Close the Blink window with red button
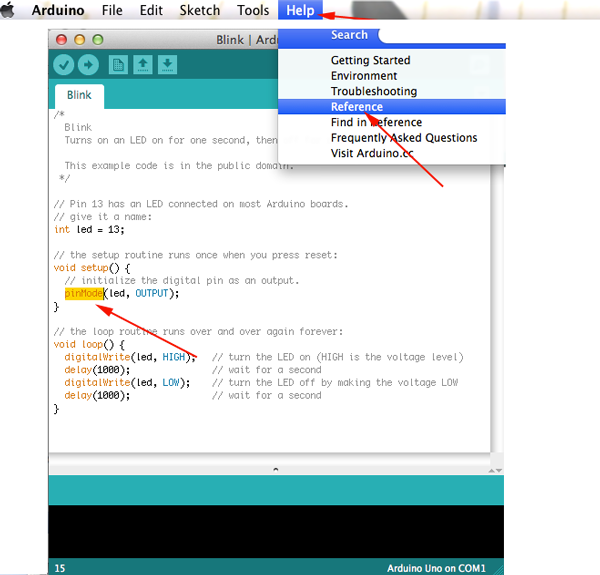The width and height of the screenshot is (600, 575). coord(61,39)
